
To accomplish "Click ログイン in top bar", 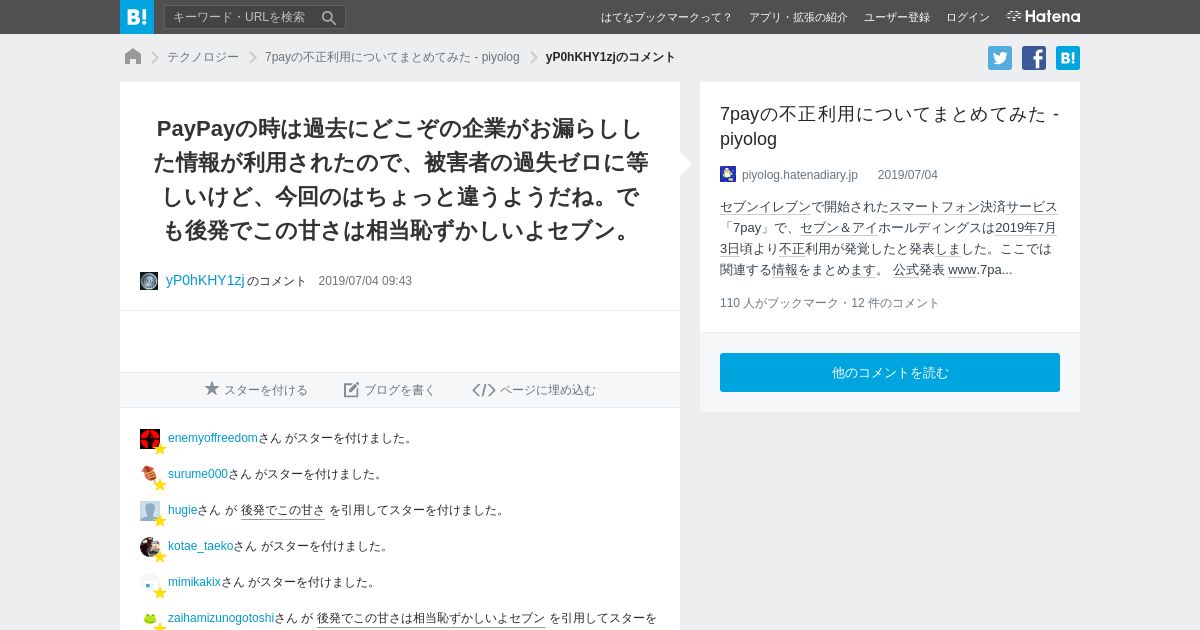I will tap(968, 17).
